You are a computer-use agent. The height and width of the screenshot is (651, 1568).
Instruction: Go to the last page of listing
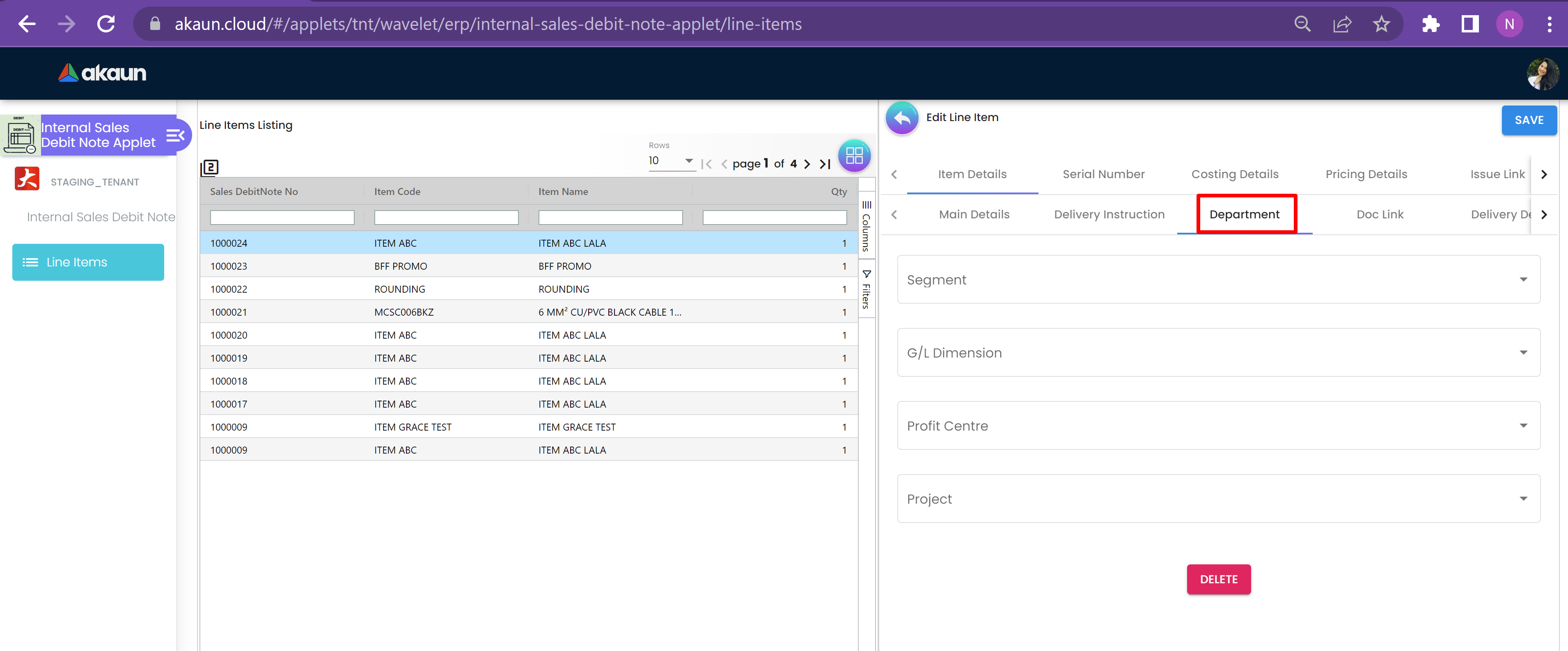[825, 164]
